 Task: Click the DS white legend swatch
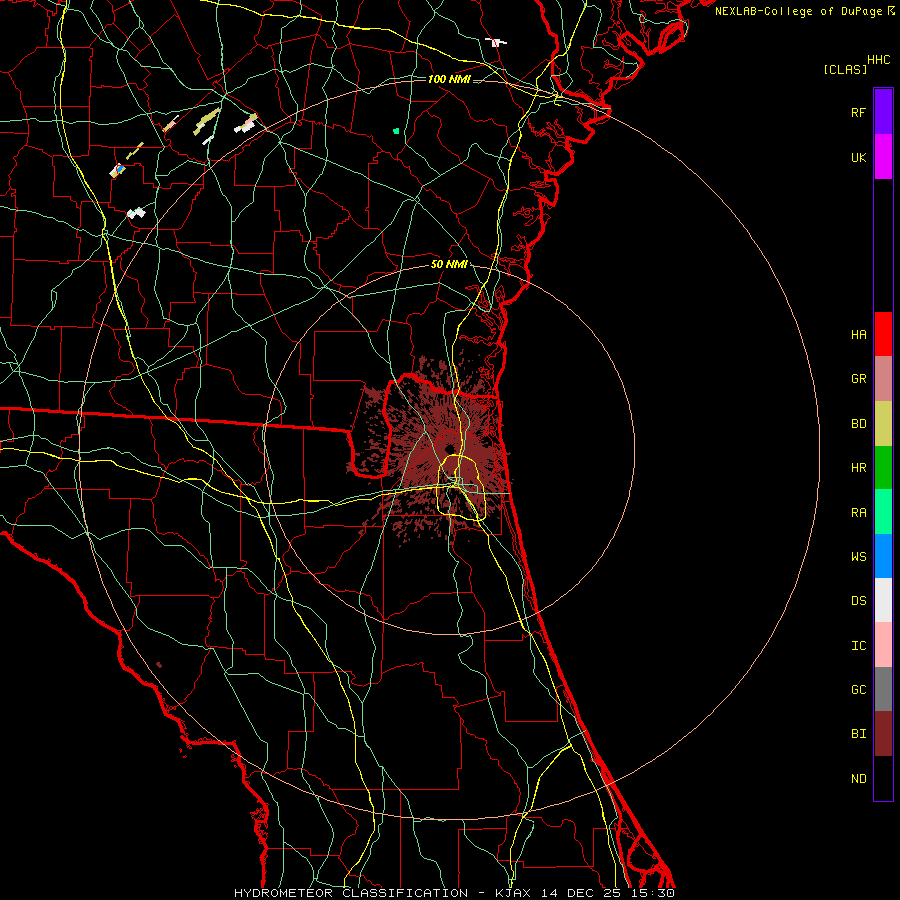pyautogui.click(x=883, y=600)
